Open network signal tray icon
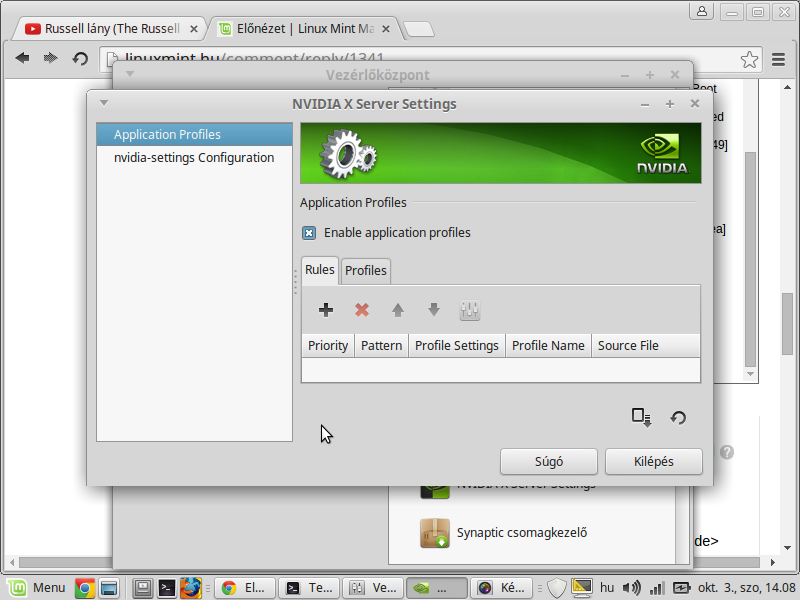Viewport: 800px width, 600px height. coord(656,588)
